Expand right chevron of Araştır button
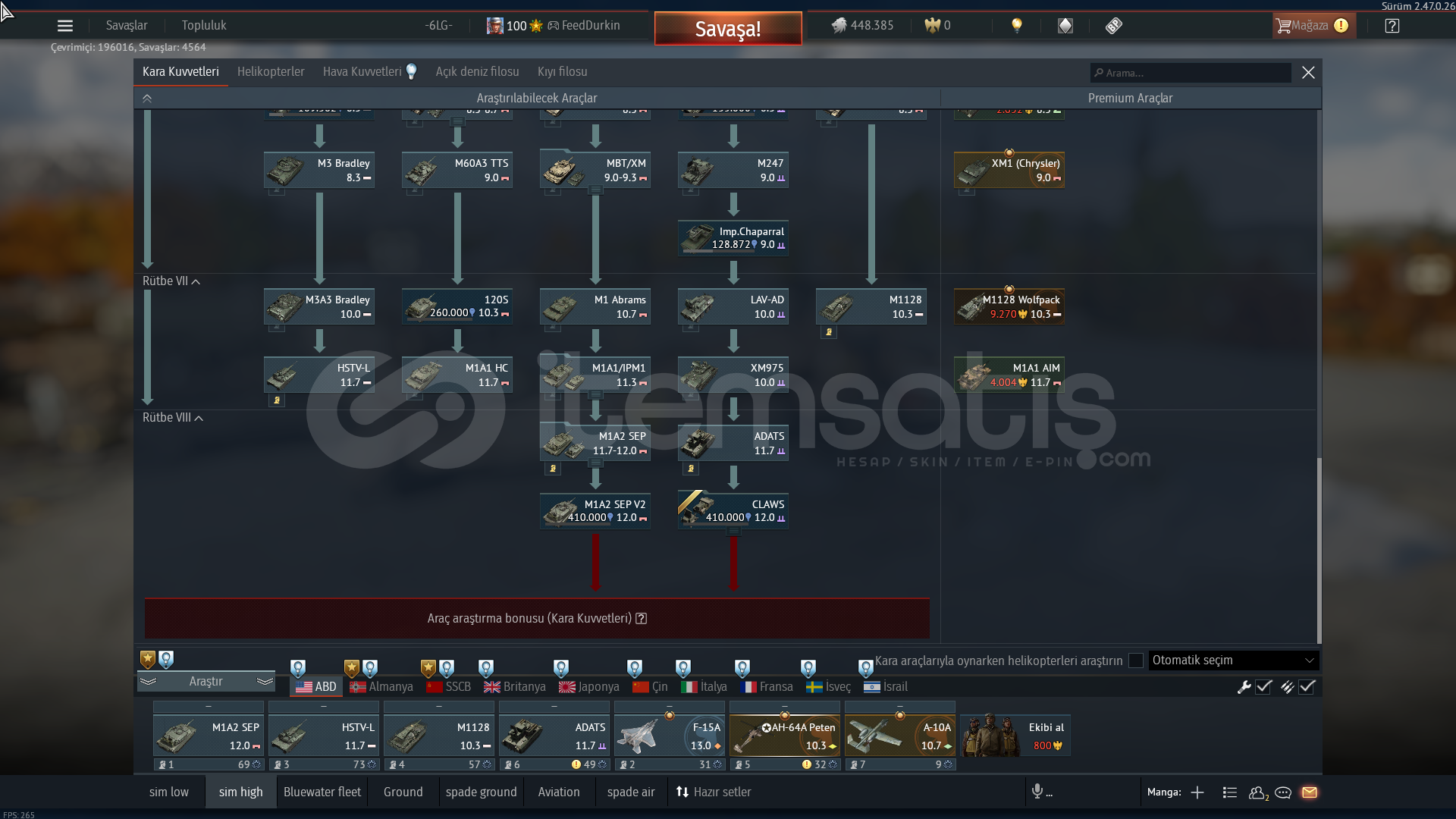The width and height of the screenshot is (1456, 819). coord(265,682)
